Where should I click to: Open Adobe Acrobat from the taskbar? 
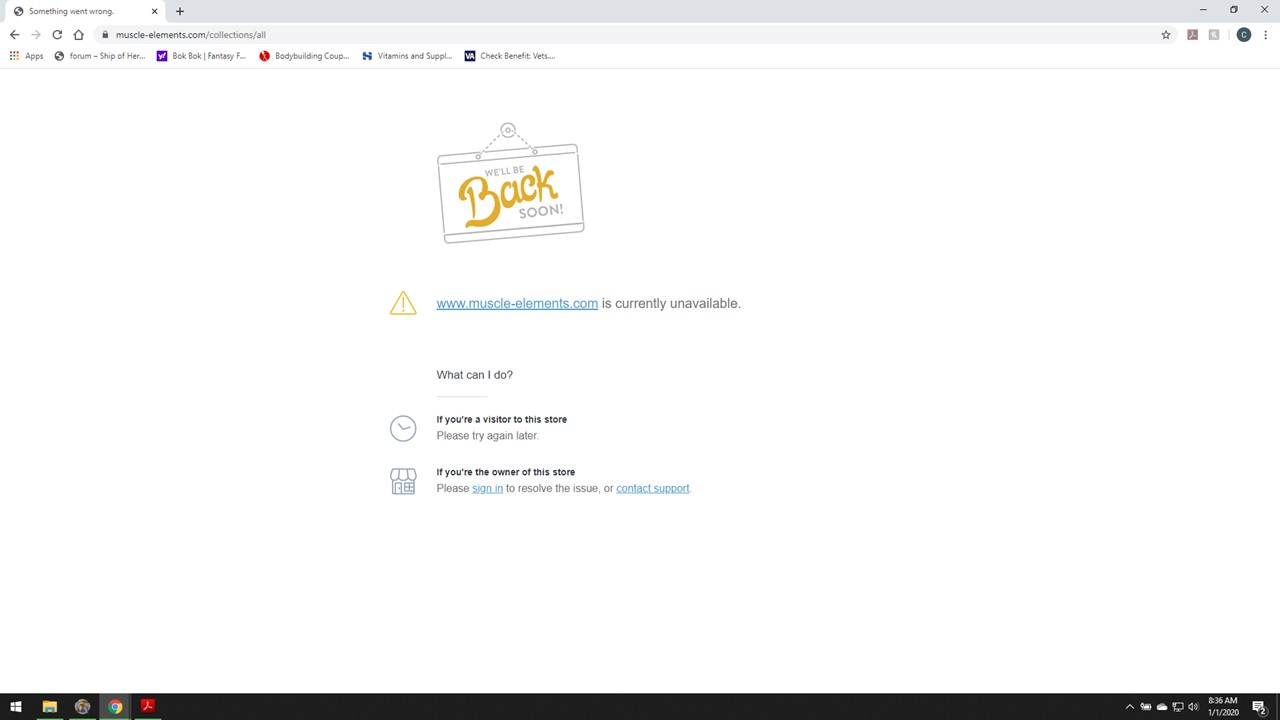[148, 707]
